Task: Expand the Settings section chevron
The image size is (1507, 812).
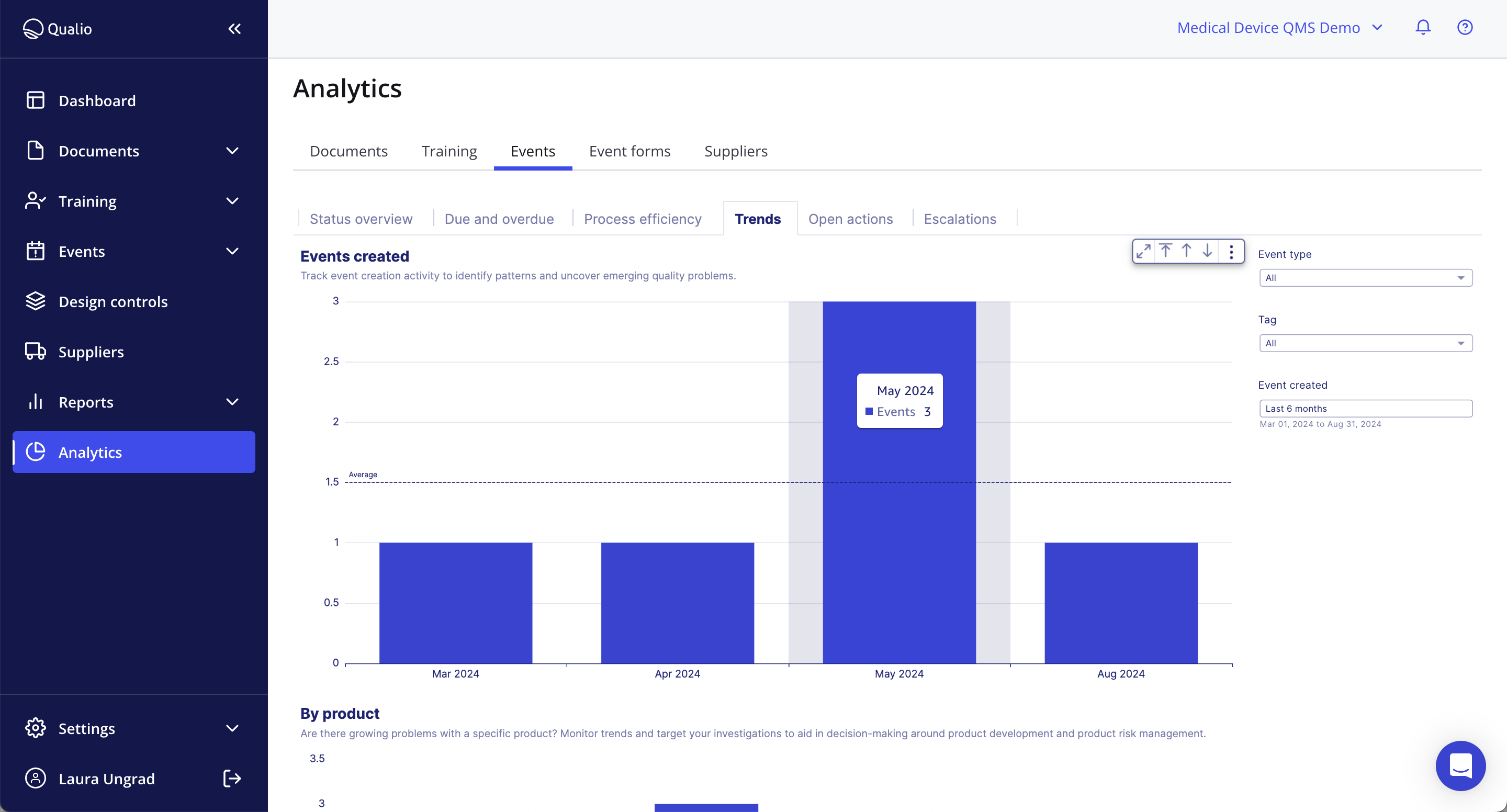Action: click(x=232, y=728)
